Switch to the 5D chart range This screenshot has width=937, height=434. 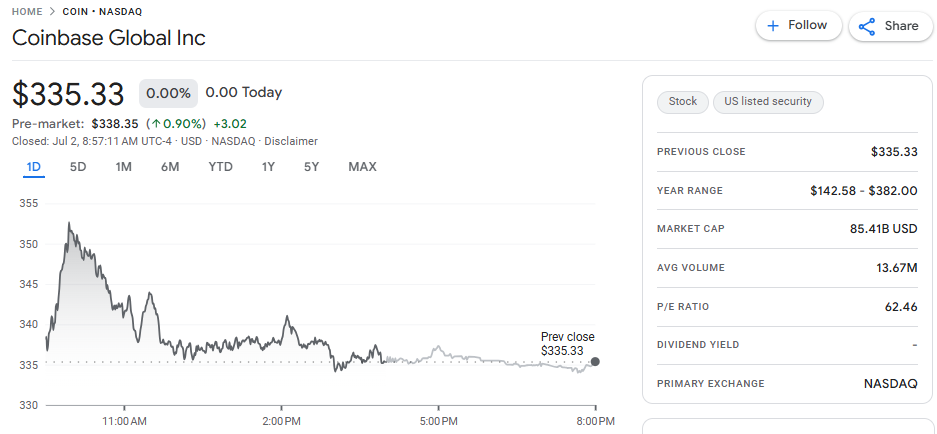[x=78, y=167]
